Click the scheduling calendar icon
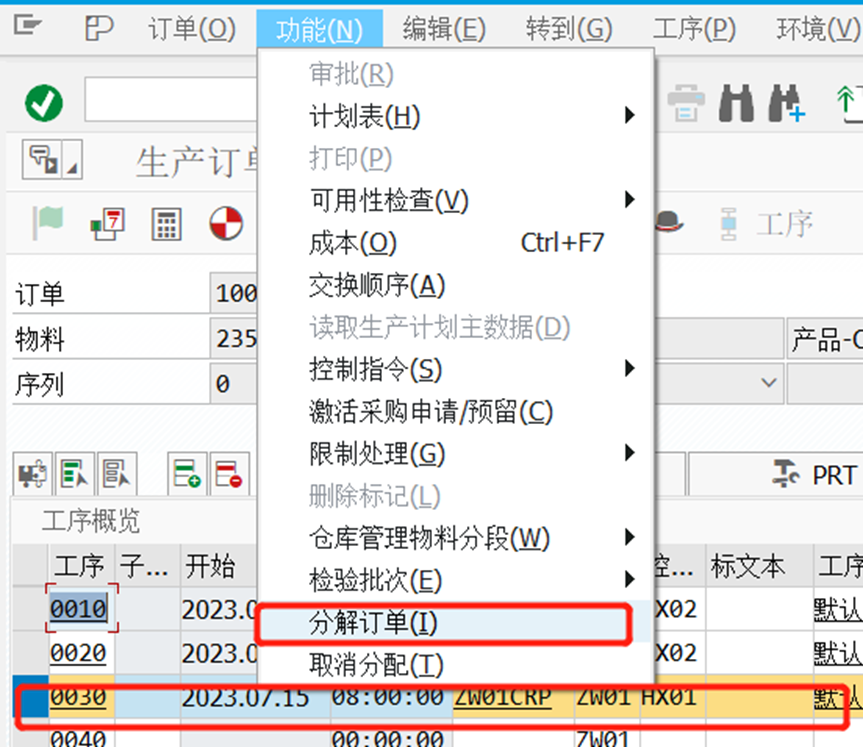Screen dimensions: 863x747 pos(108,223)
